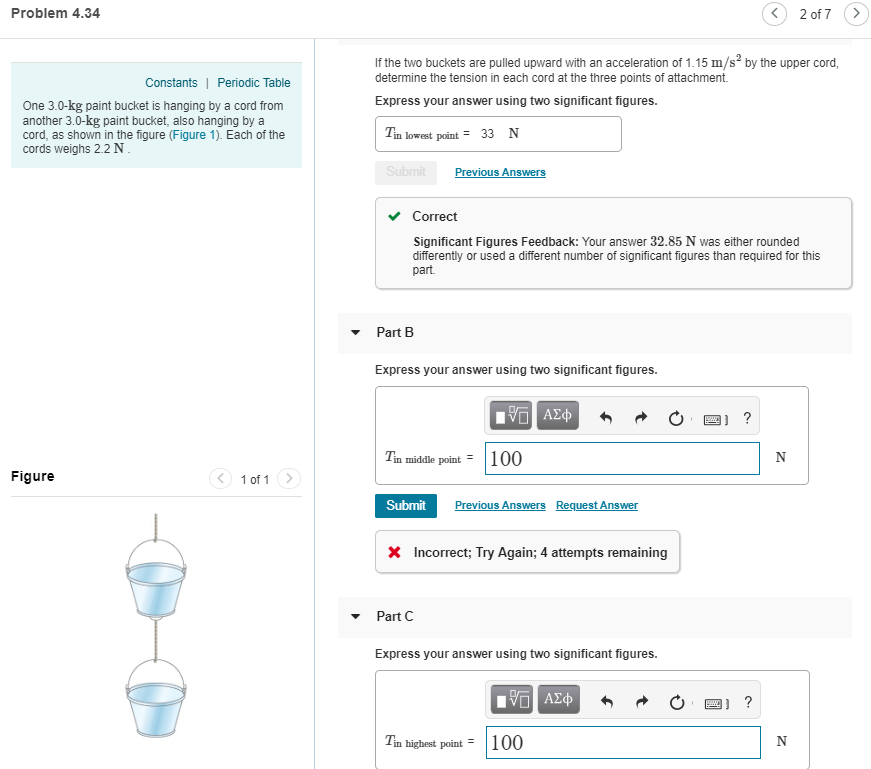
Task: Click the help question mark in Part C toolbar
Action: [x=747, y=701]
